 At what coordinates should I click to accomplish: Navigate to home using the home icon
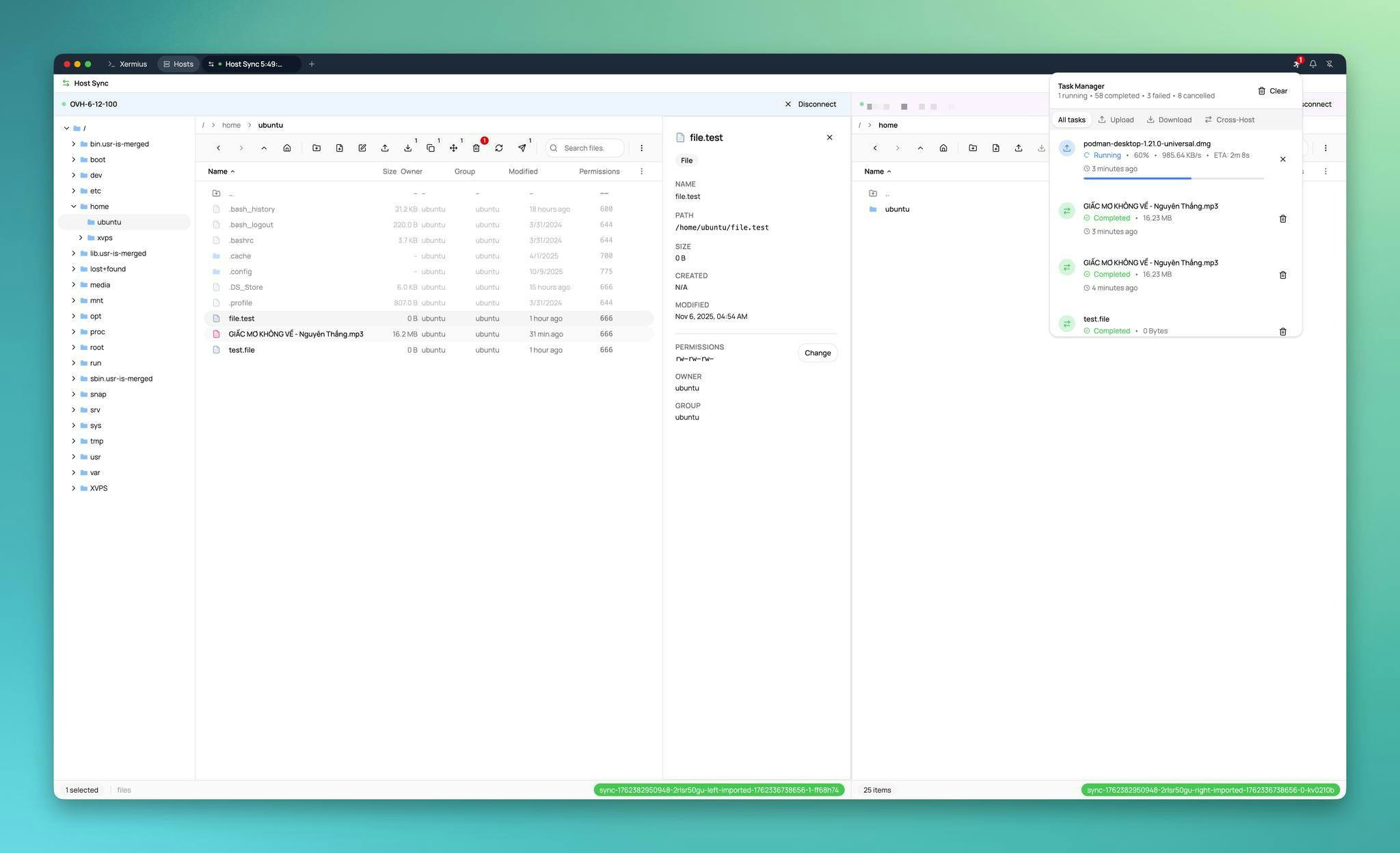coord(287,148)
